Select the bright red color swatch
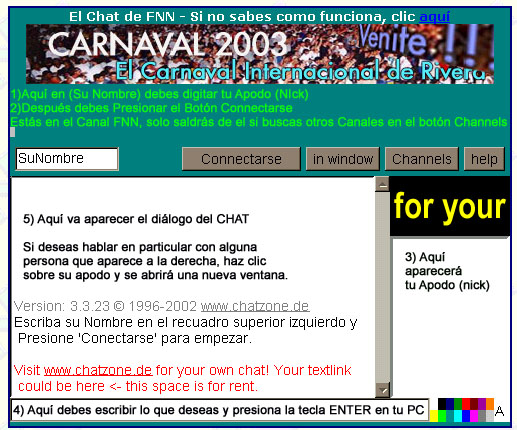This screenshot has width=517, height=430. tap(466, 404)
